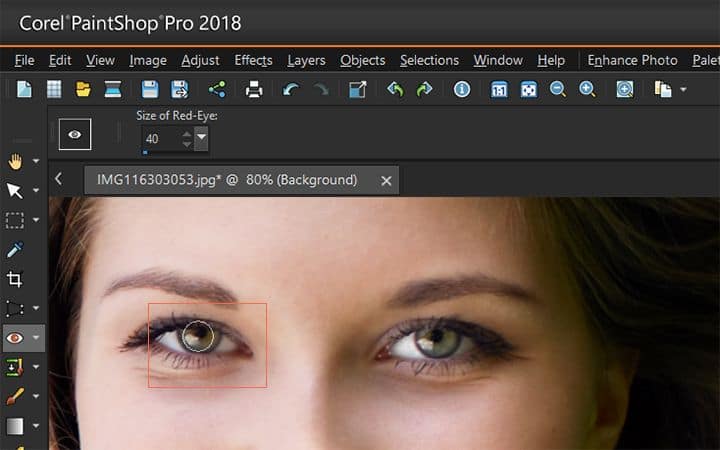The height and width of the screenshot is (450, 720).
Task: Click the Enhance Photo button
Action: click(x=632, y=60)
